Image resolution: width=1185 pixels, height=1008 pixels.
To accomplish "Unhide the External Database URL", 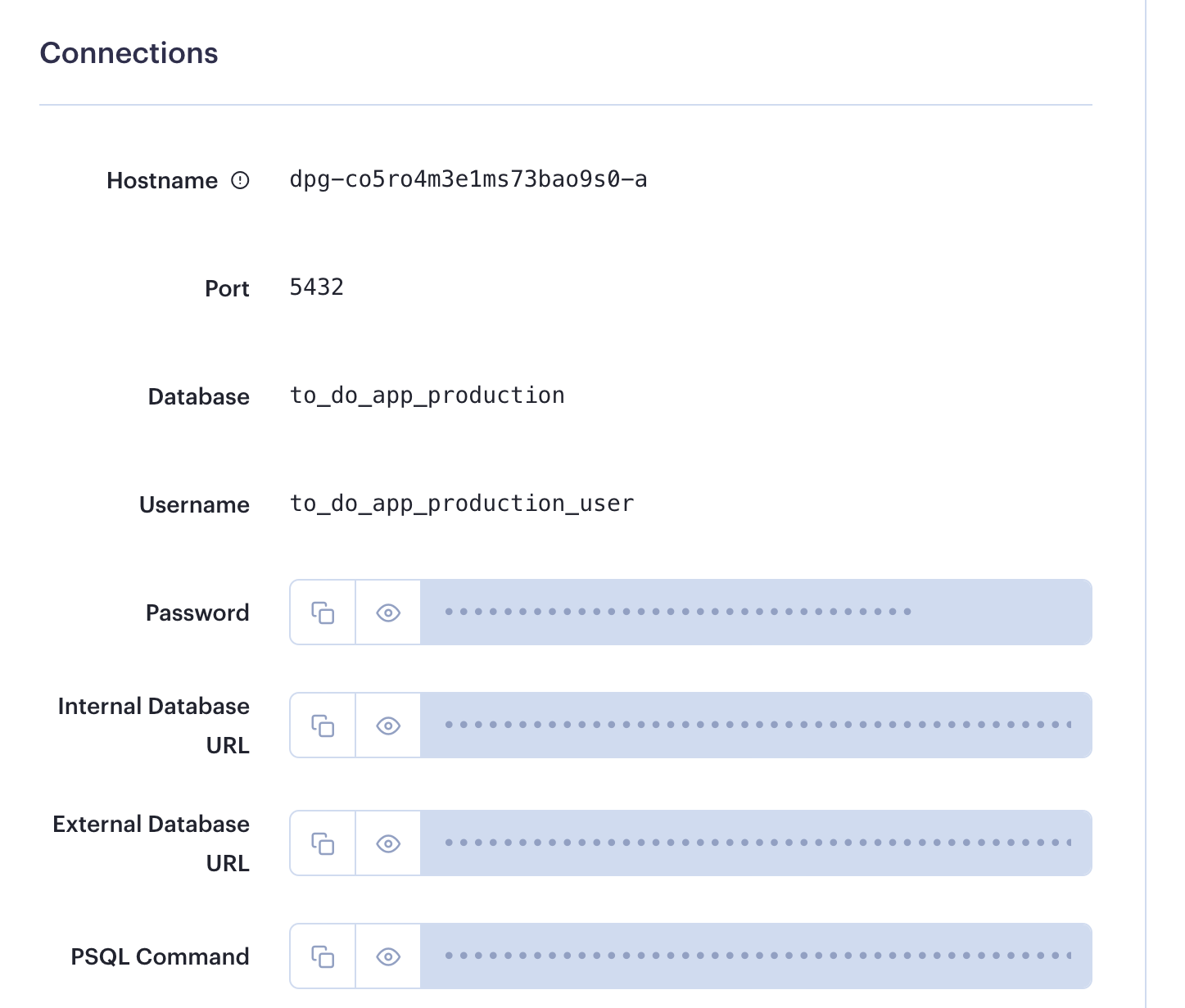I will coord(388,843).
